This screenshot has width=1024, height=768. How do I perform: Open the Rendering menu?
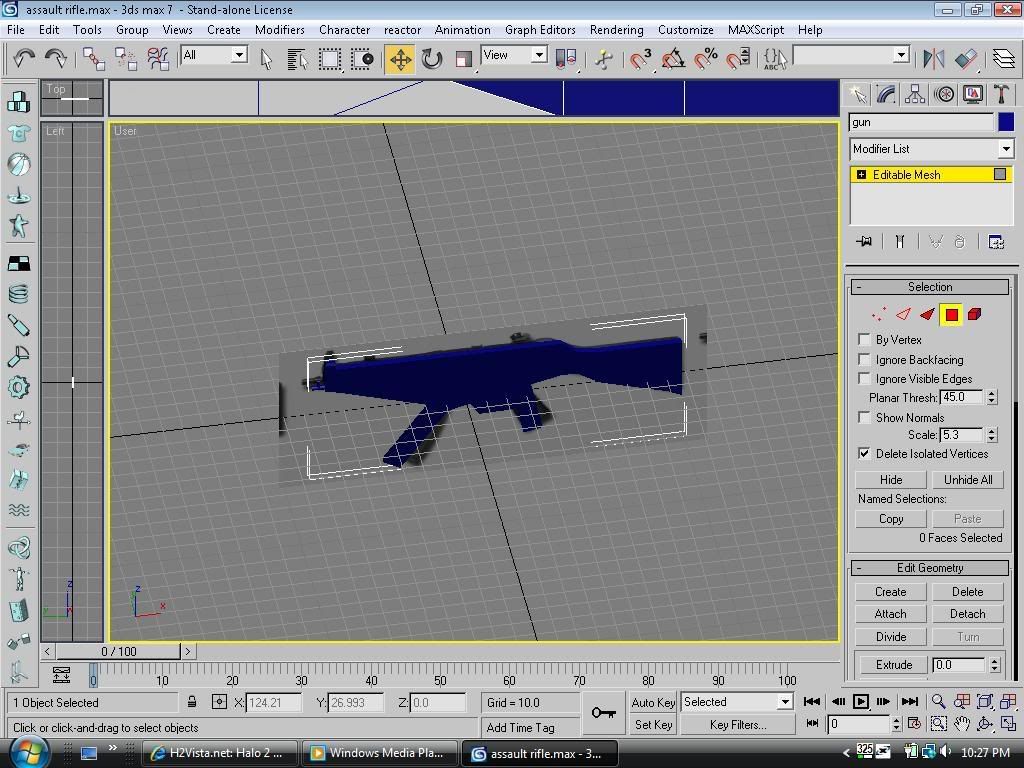pyautogui.click(x=616, y=30)
